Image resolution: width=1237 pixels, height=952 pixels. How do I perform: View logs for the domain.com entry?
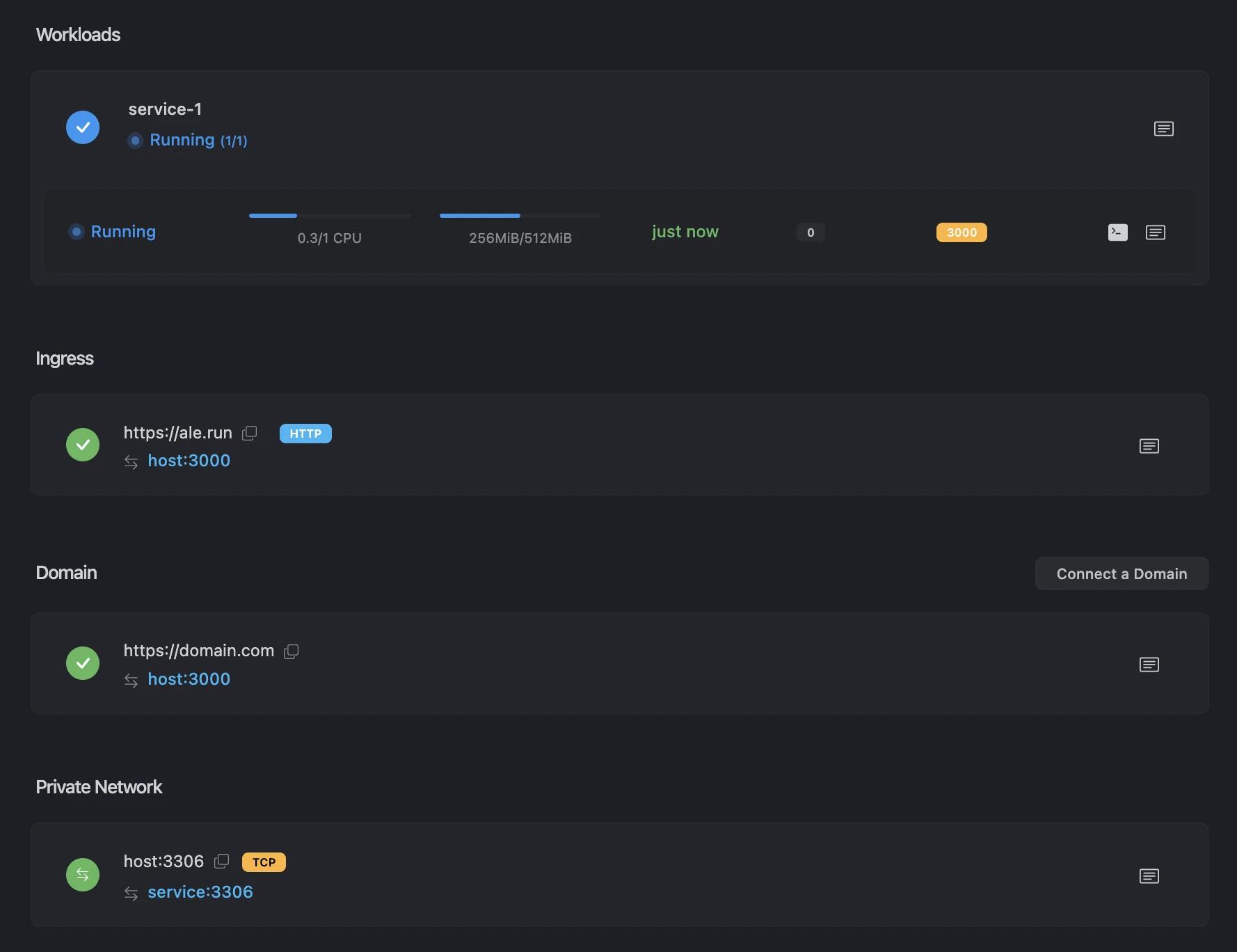click(1149, 664)
